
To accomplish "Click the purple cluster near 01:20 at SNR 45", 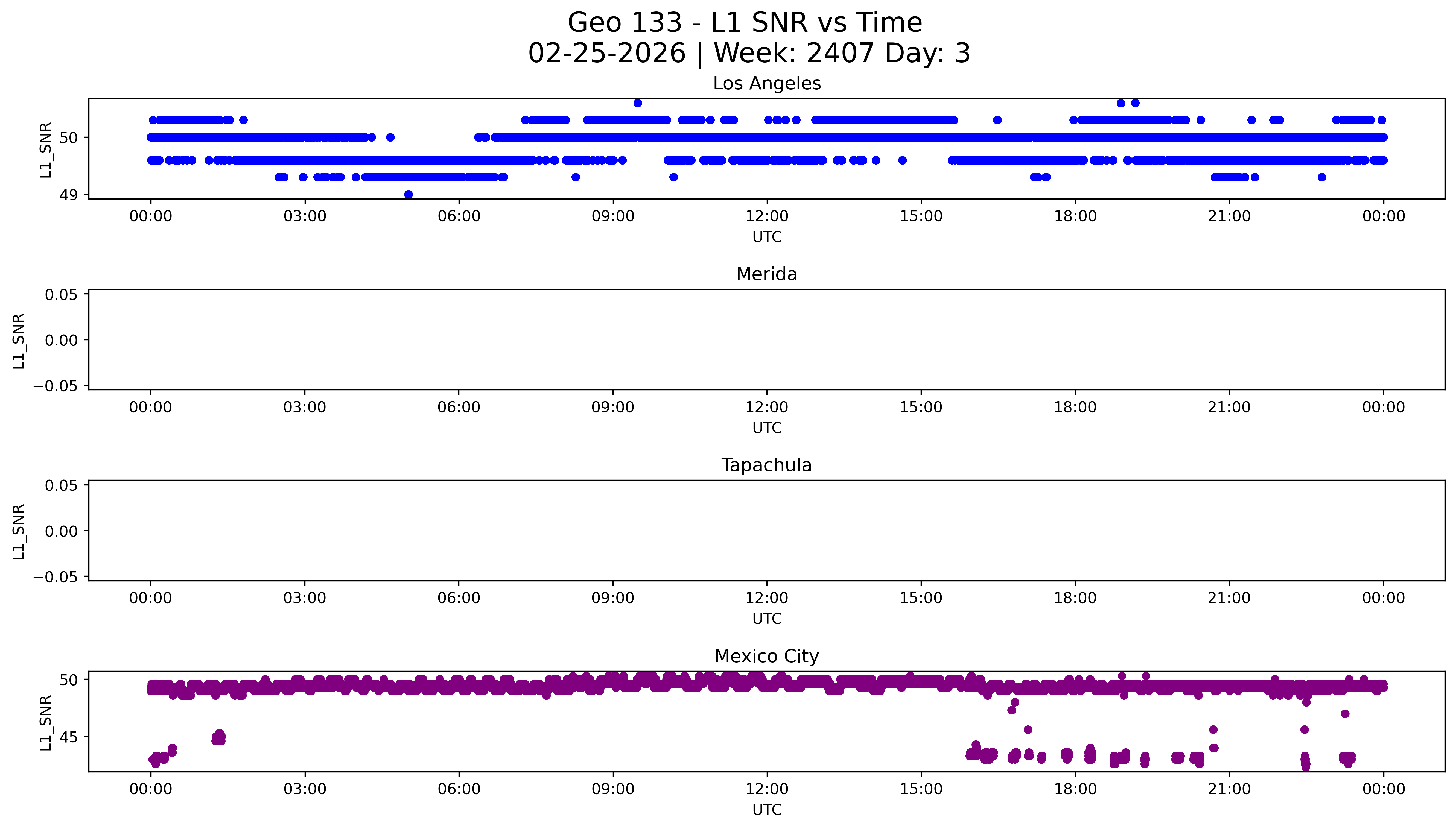I will (x=219, y=737).
